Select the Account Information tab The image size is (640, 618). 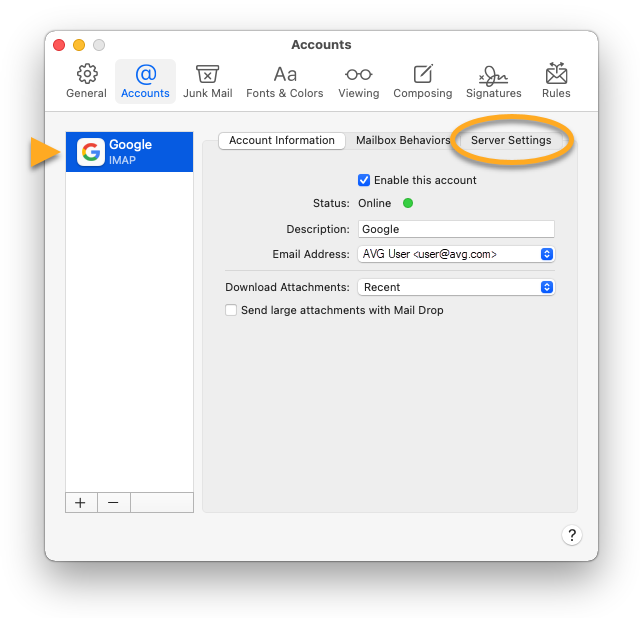[x=282, y=140]
